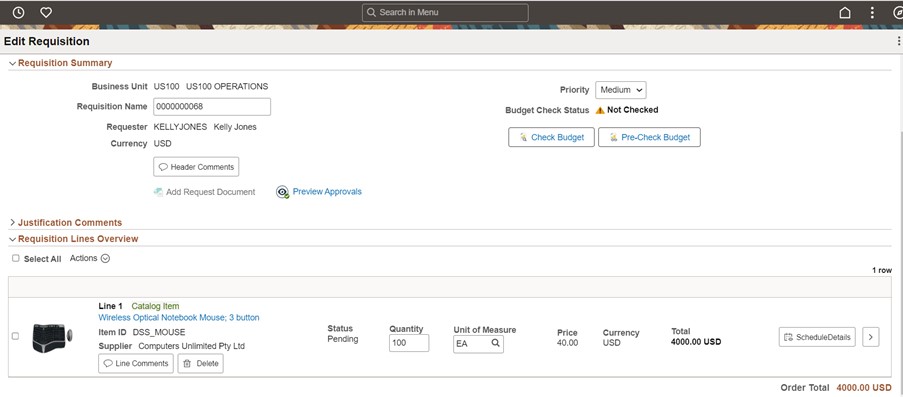Click the Budget Check warning triangle icon
The width and height of the screenshot is (903, 397).
[x=600, y=110]
